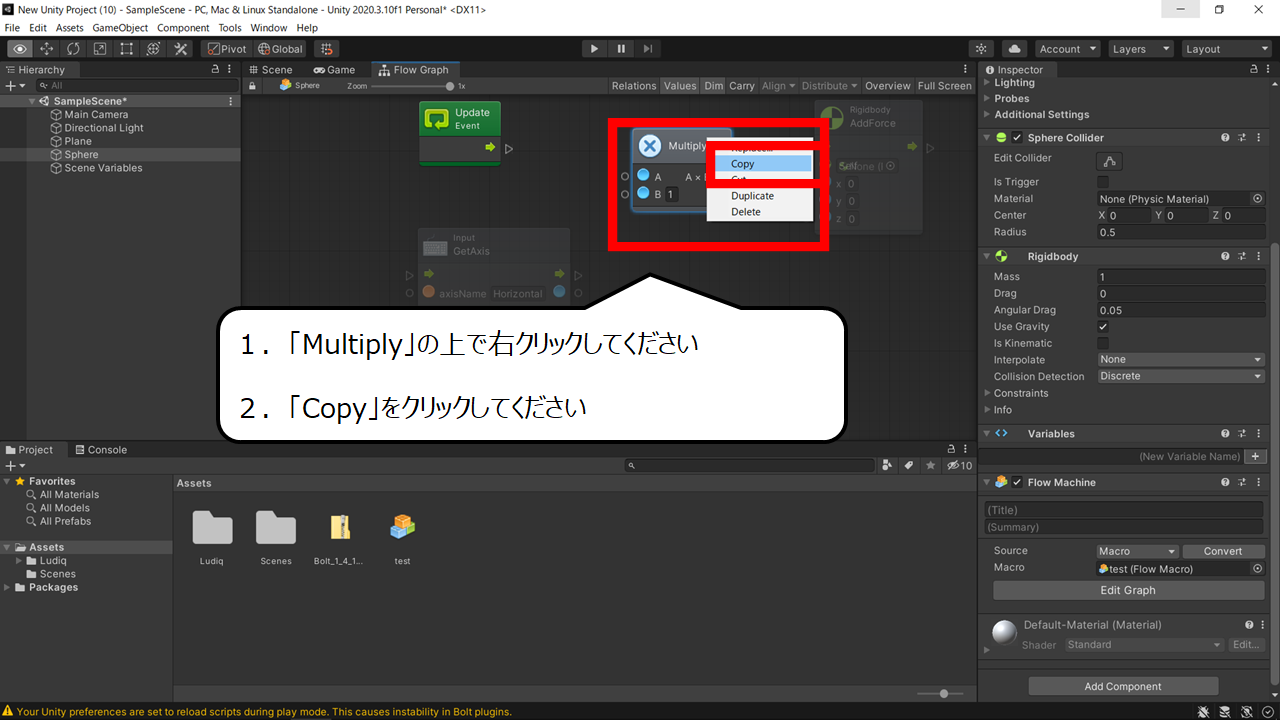
Task: Select Scene Variables in Hierarchy
Action: coord(103,168)
